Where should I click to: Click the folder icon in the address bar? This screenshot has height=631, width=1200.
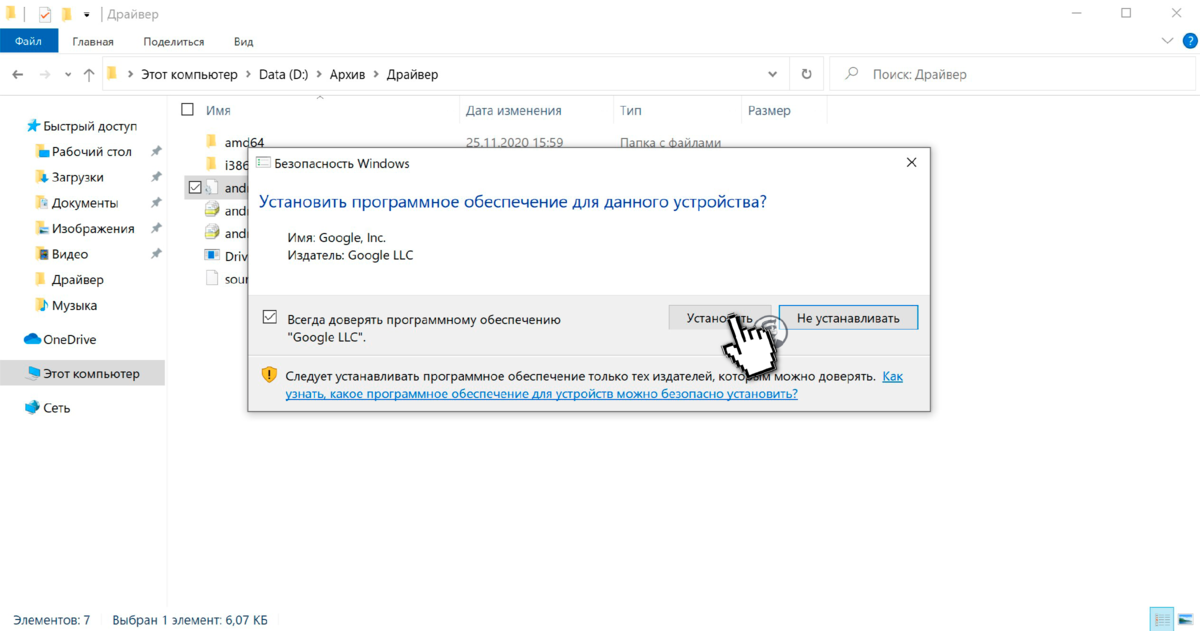pos(113,74)
